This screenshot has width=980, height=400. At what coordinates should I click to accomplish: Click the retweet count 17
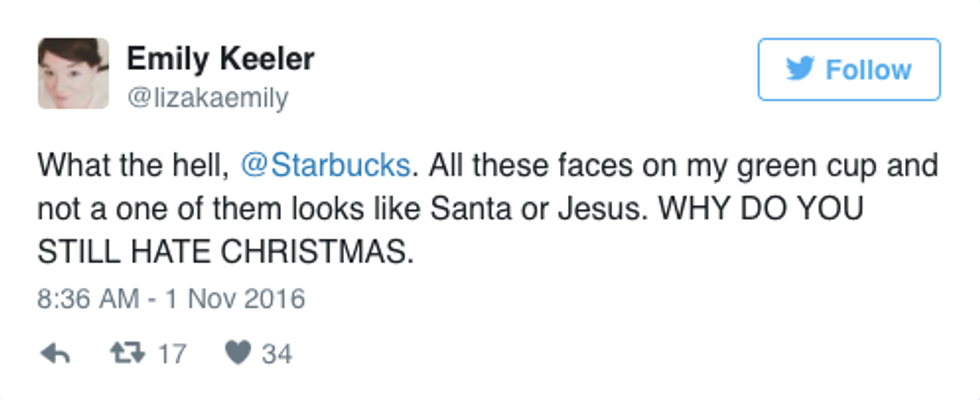point(172,353)
